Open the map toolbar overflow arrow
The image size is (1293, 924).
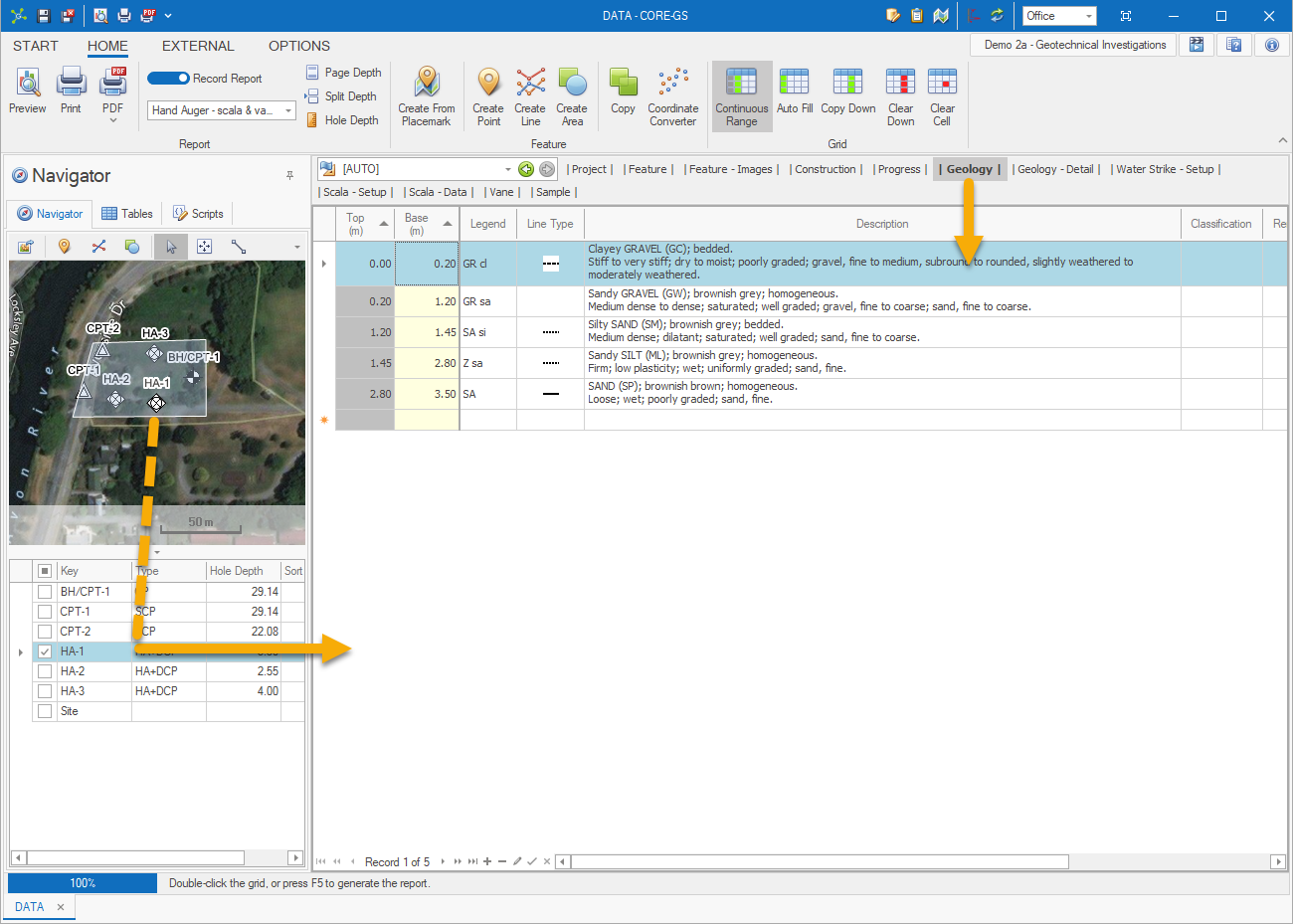click(296, 247)
